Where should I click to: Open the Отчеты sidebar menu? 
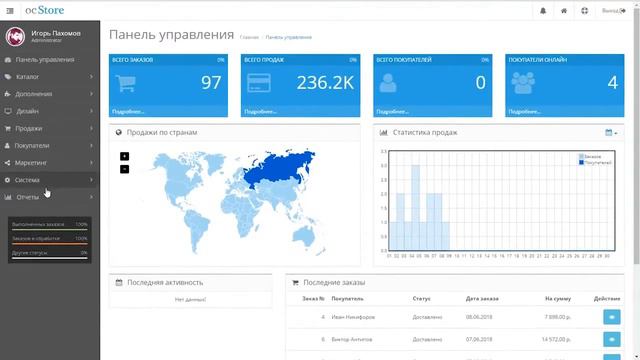pos(50,197)
